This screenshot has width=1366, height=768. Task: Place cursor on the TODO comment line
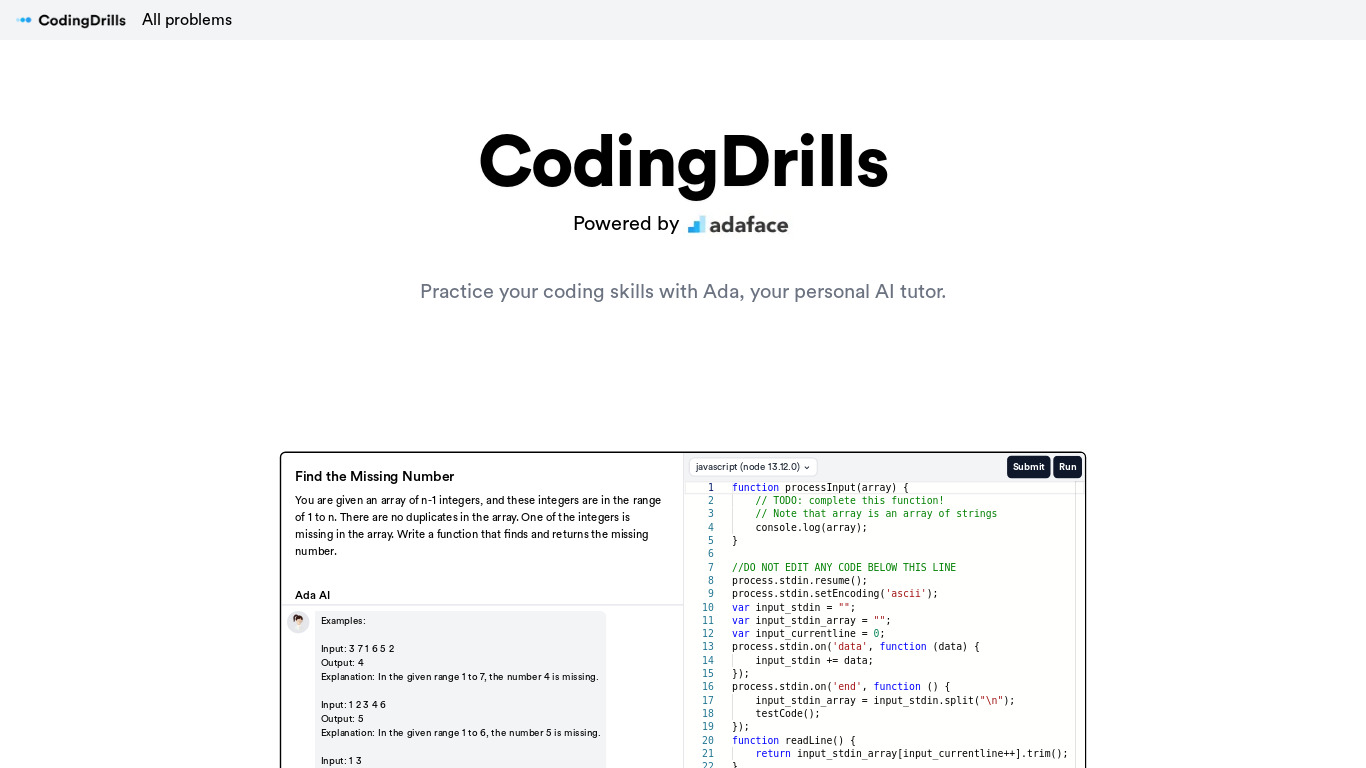[x=849, y=501]
